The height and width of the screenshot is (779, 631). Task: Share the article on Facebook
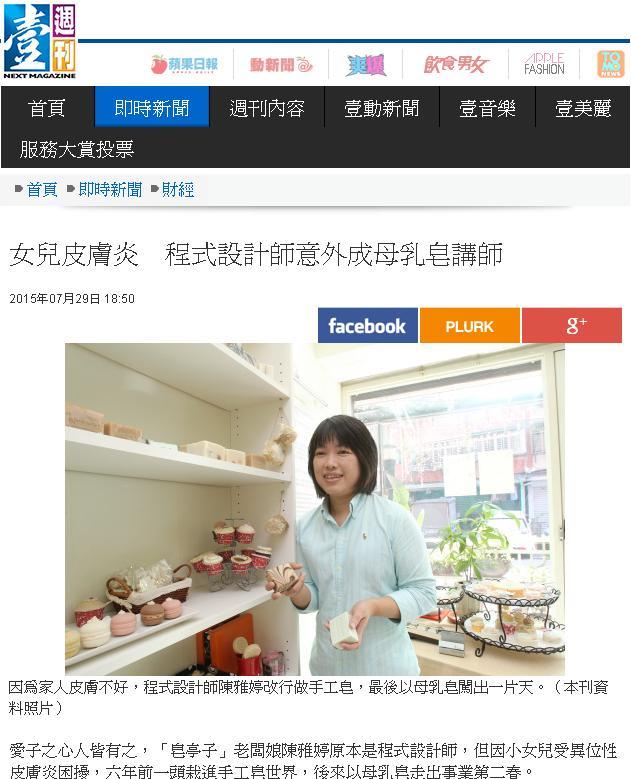pyautogui.click(x=368, y=325)
